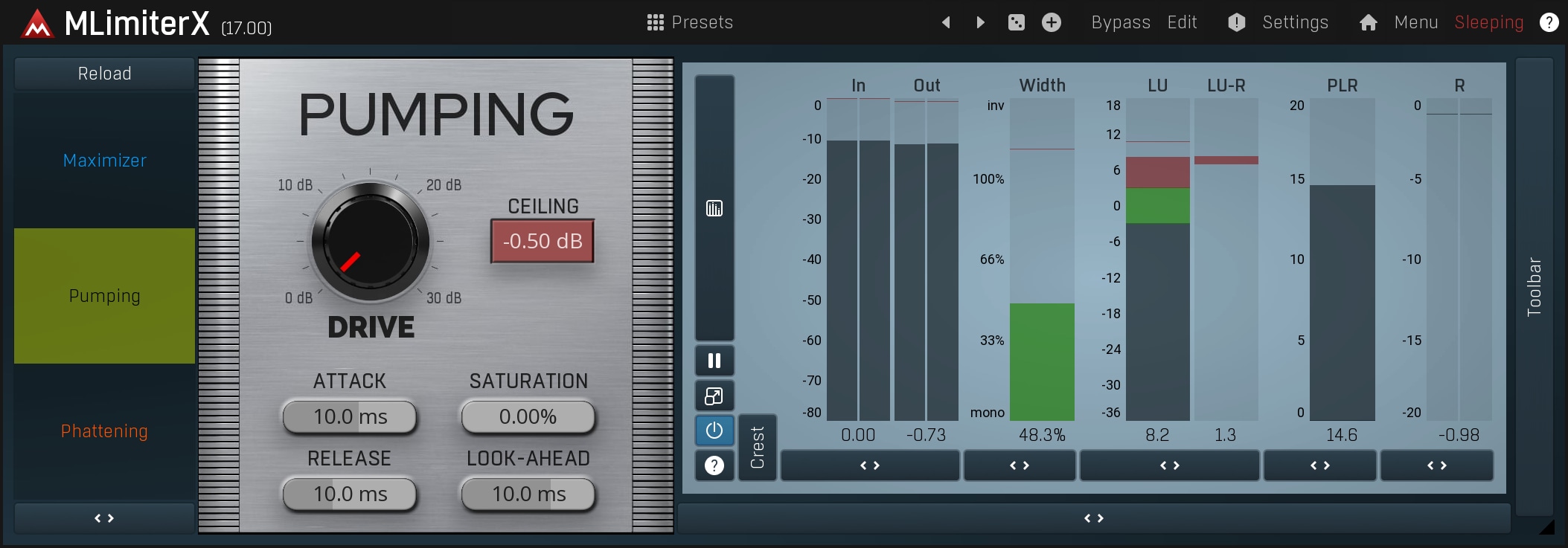Toggle the Crest meter button
The height and width of the screenshot is (548, 1568).
758,448
